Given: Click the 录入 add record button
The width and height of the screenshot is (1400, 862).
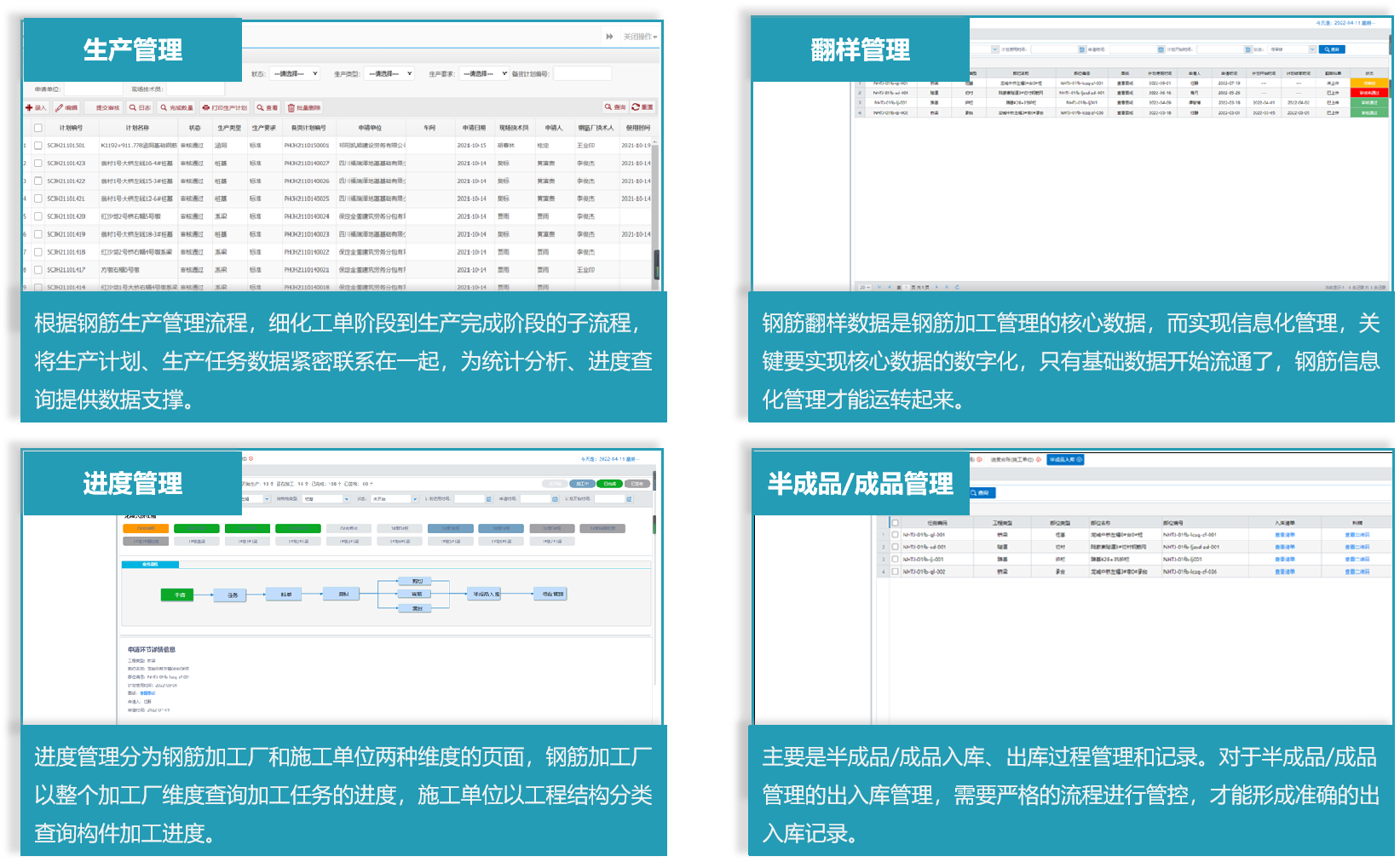Looking at the screenshot, I should (36, 108).
